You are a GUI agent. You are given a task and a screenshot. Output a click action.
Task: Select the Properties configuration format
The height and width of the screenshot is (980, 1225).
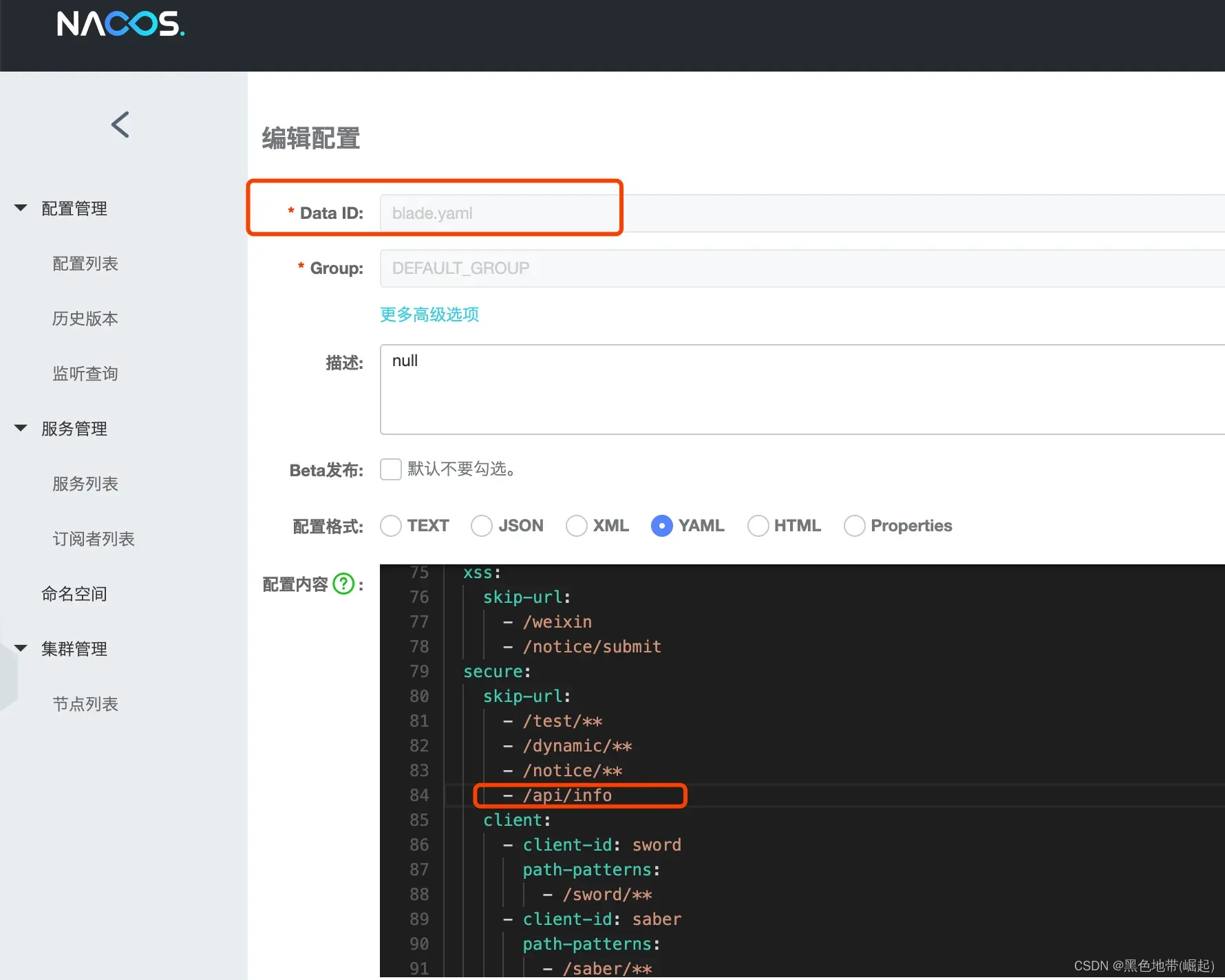coord(854,525)
